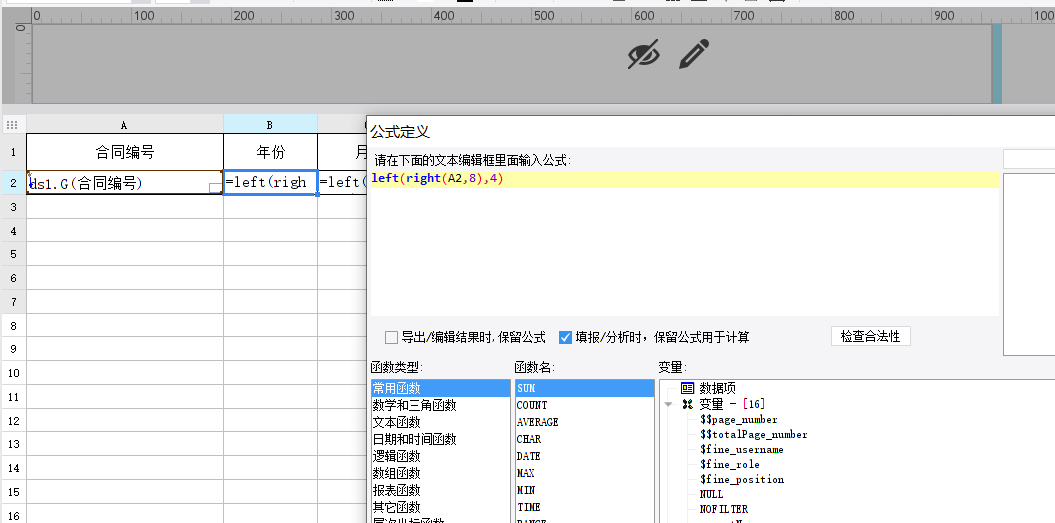The height and width of the screenshot is (523, 1055).
Task: Select $$totalPage_number variable
Action: pyautogui.click(x=754, y=434)
